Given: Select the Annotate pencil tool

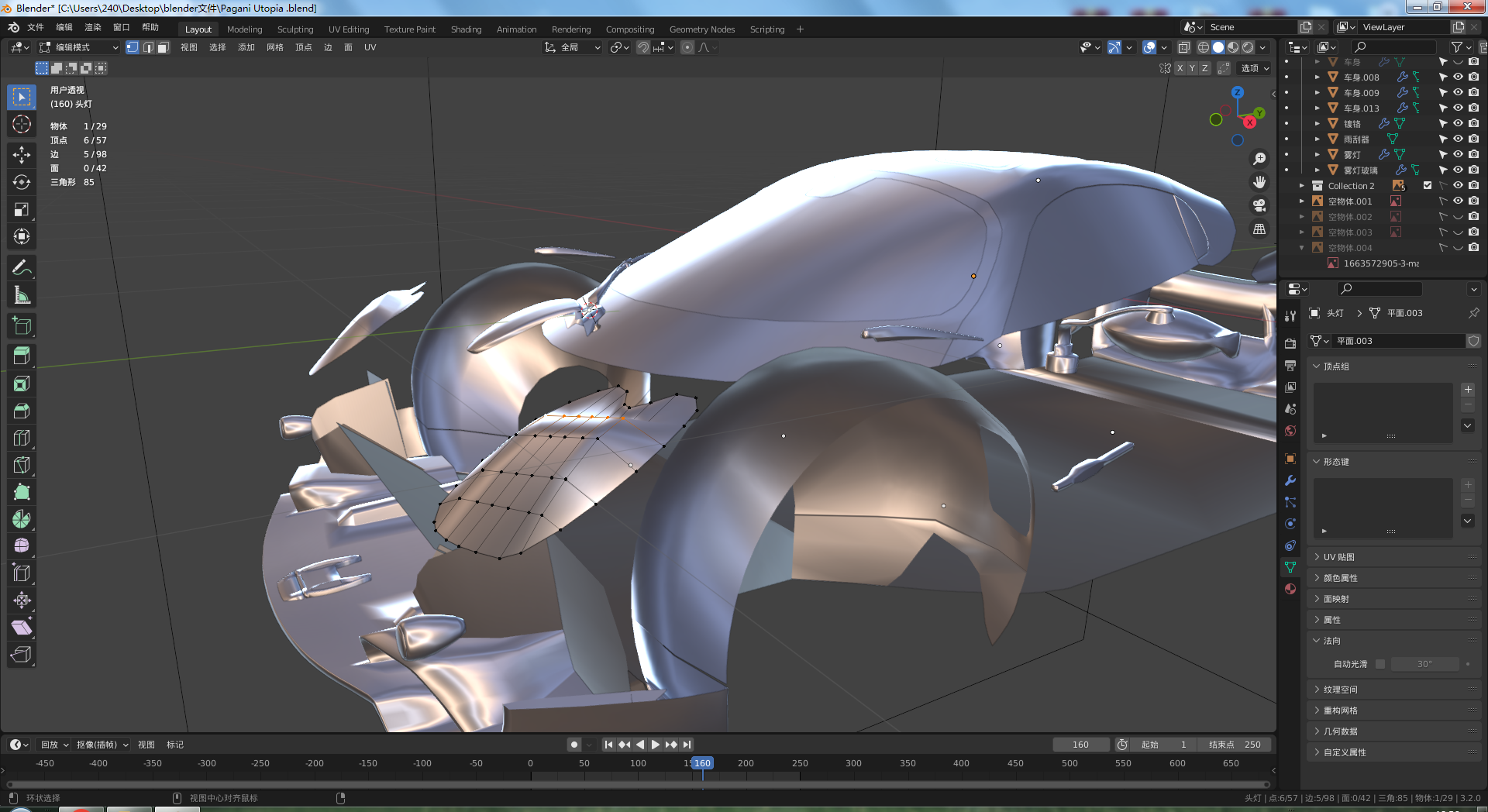Looking at the screenshot, I should point(22,268).
